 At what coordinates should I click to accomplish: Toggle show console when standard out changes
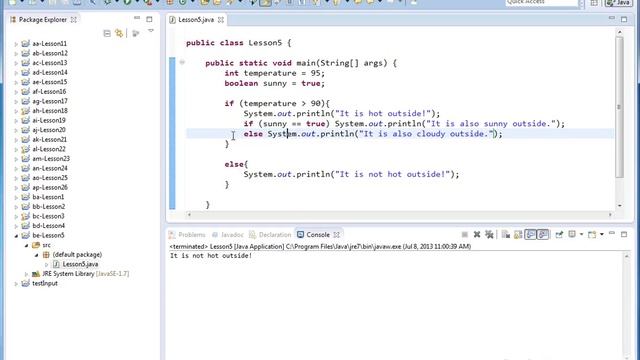click(x=530, y=235)
